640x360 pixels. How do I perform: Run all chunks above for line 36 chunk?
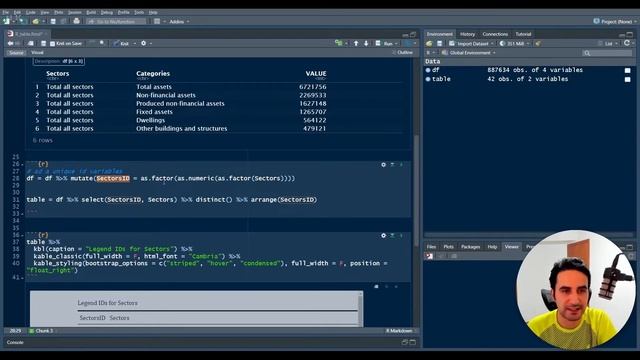[392, 236]
